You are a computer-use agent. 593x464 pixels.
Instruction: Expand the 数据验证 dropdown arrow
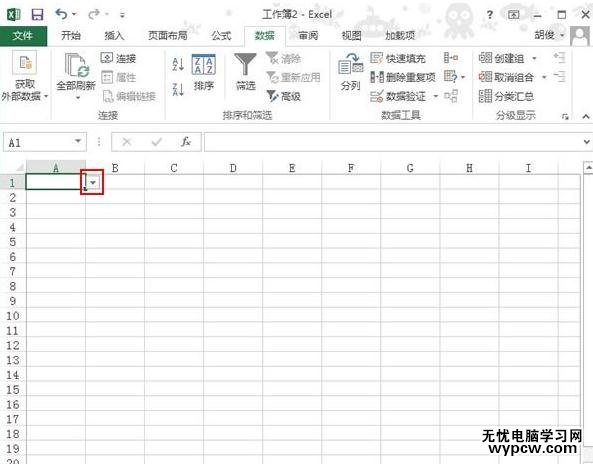point(435,96)
